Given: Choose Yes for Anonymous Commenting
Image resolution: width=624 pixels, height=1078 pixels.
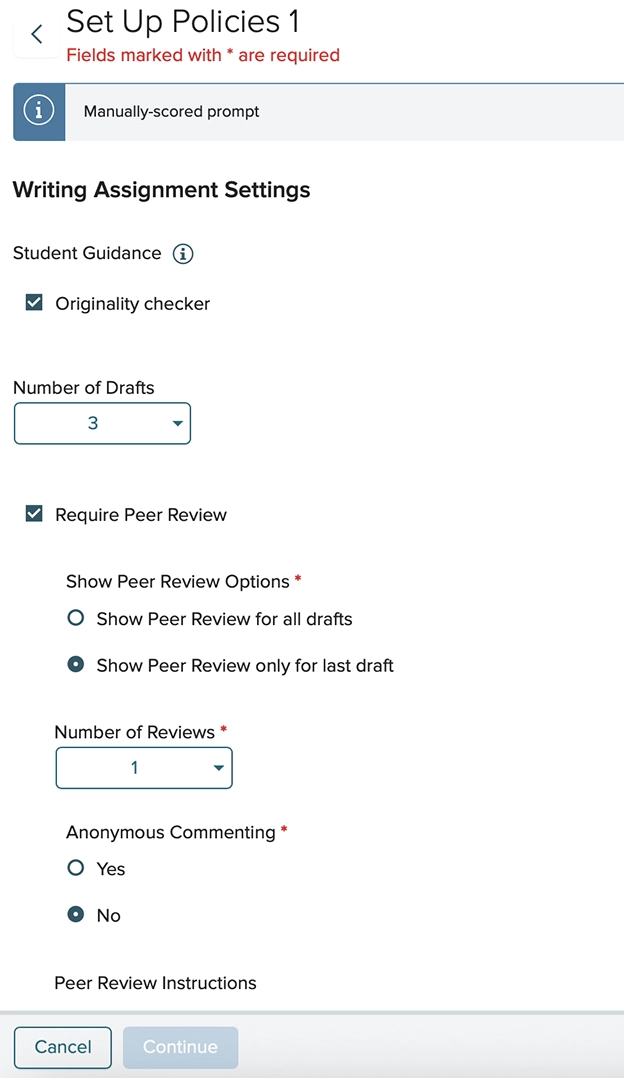Looking at the screenshot, I should 75,869.
